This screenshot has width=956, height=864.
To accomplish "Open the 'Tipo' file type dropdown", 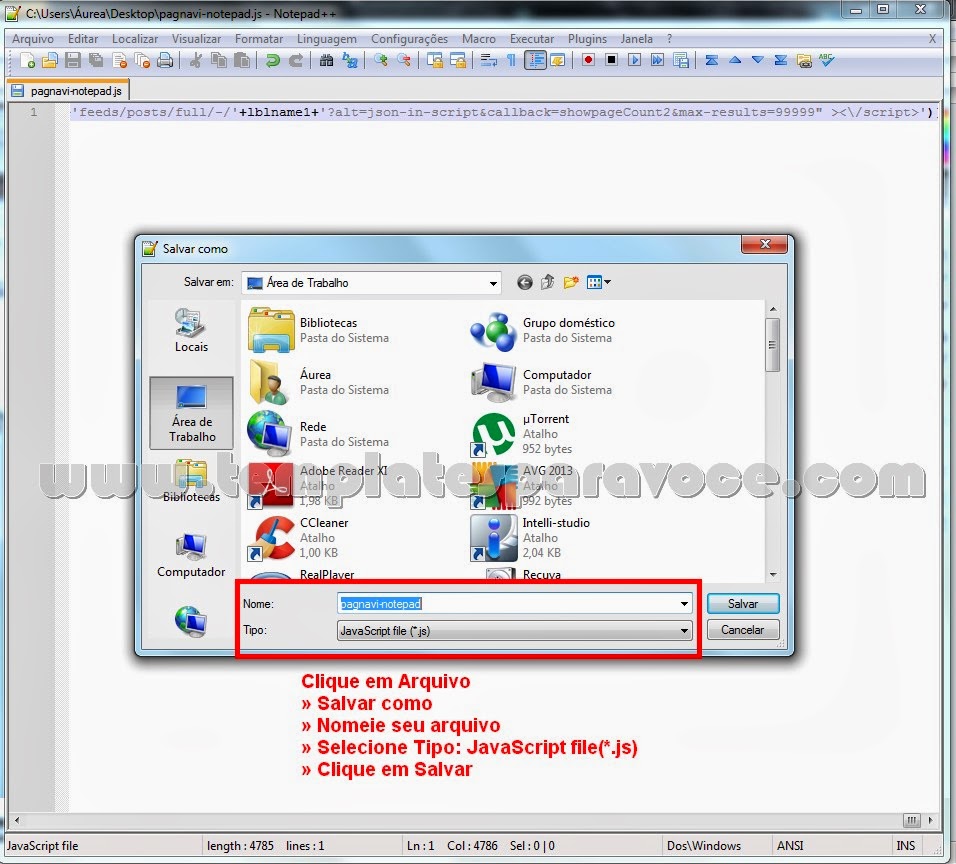I will click(x=684, y=630).
